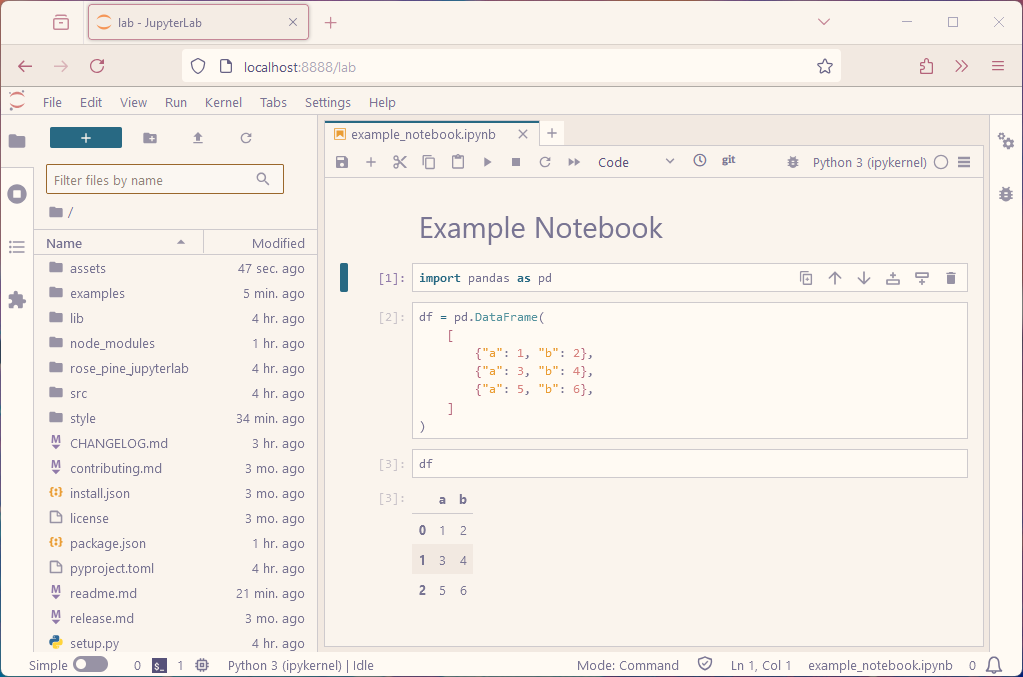Open the Settings menu
1023x677 pixels.
point(328,102)
